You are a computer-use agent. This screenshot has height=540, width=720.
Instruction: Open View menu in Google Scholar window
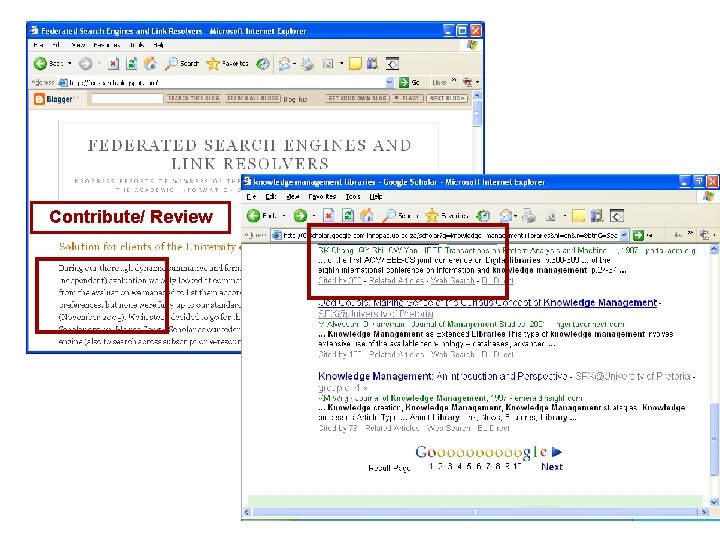click(293, 197)
